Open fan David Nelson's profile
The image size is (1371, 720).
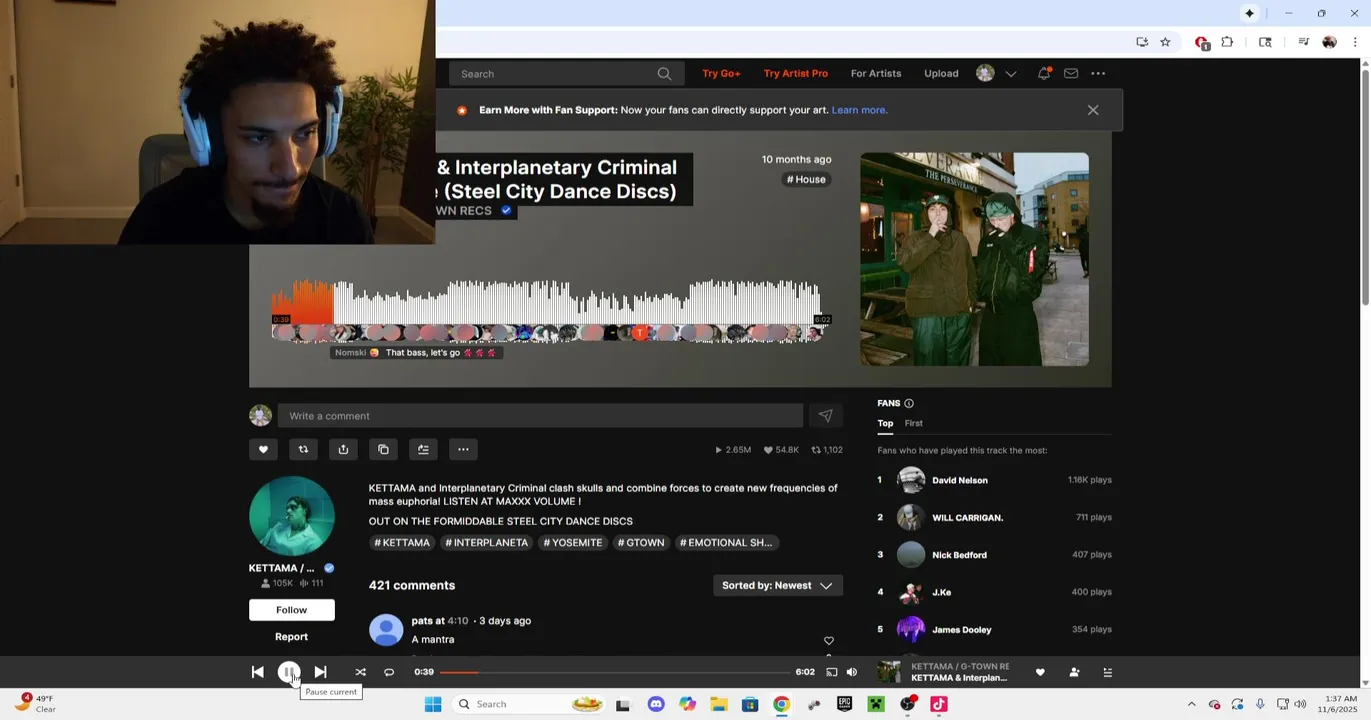(959, 480)
